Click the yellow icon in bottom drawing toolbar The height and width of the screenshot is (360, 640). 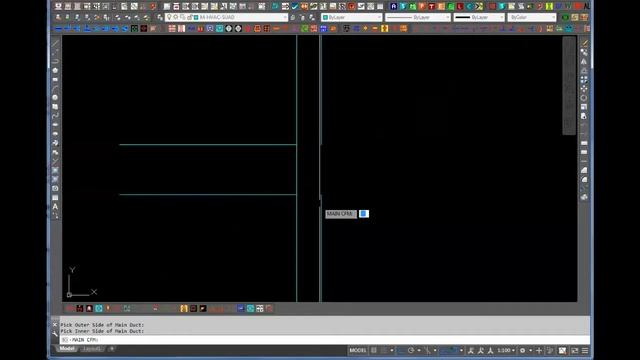tap(184, 309)
